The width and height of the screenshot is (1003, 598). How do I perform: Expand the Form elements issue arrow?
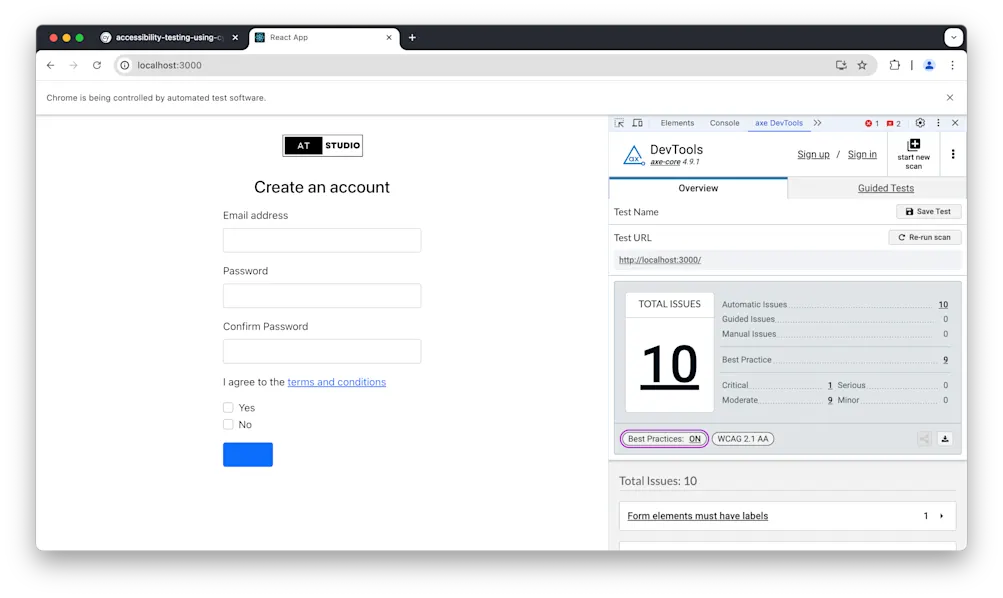coord(941,516)
